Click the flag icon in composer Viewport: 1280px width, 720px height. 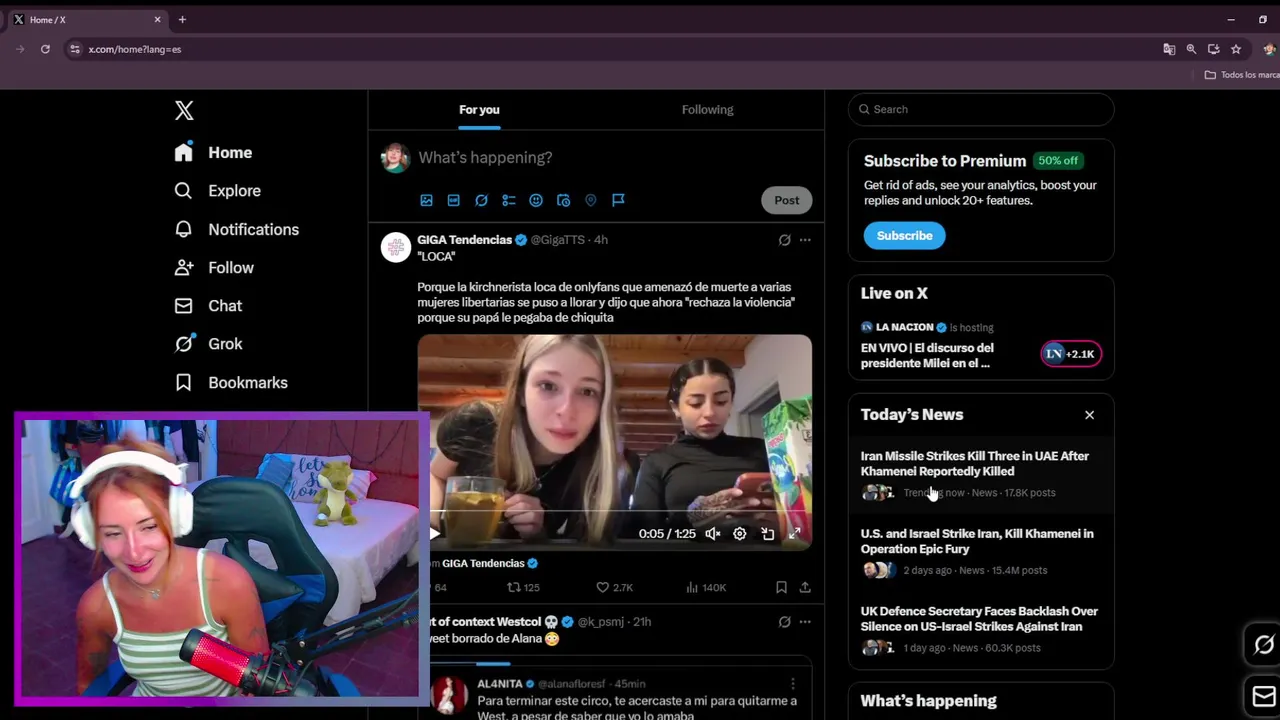(x=618, y=200)
